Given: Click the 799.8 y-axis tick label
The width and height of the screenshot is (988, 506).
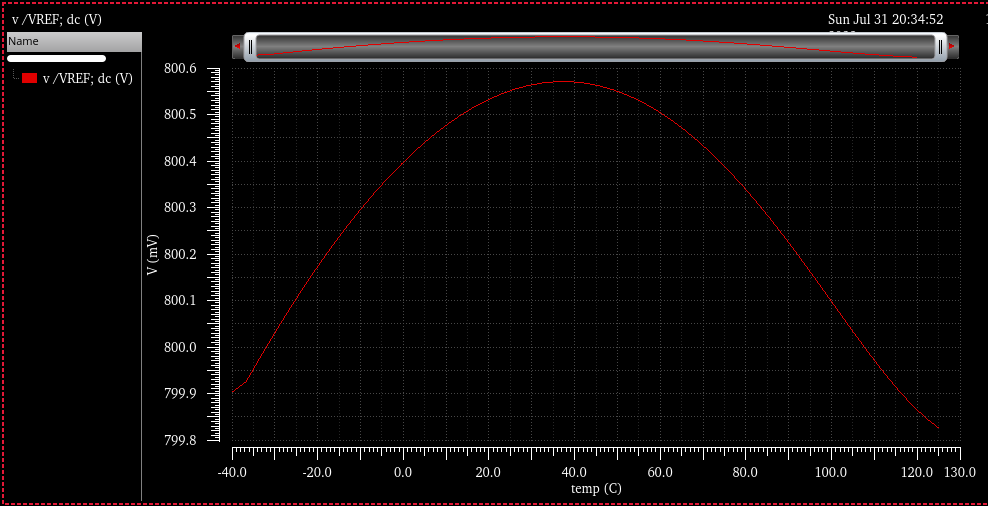Looking at the screenshot, I should tap(180, 440).
